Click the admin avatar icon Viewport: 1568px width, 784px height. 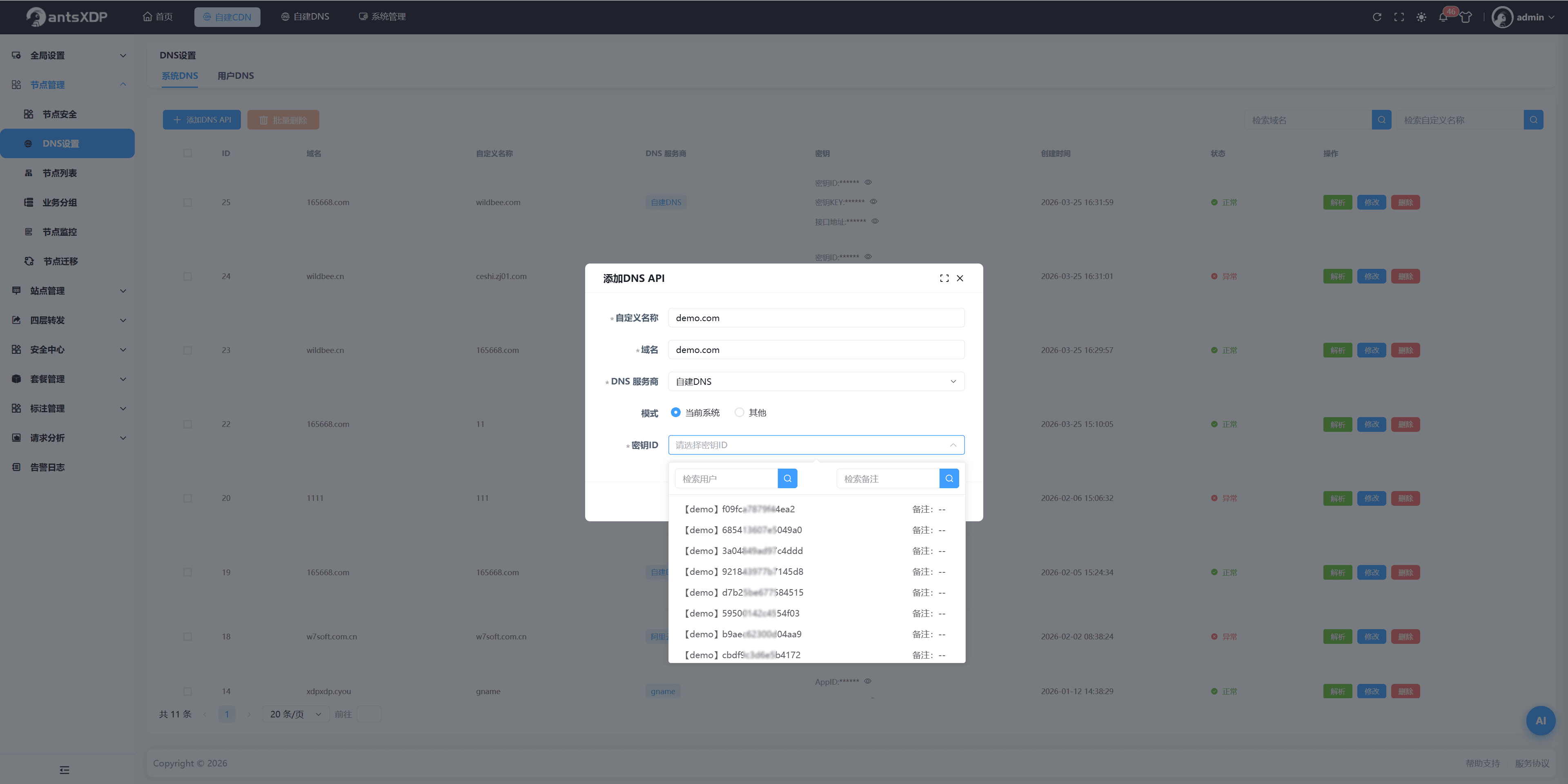1502,17
